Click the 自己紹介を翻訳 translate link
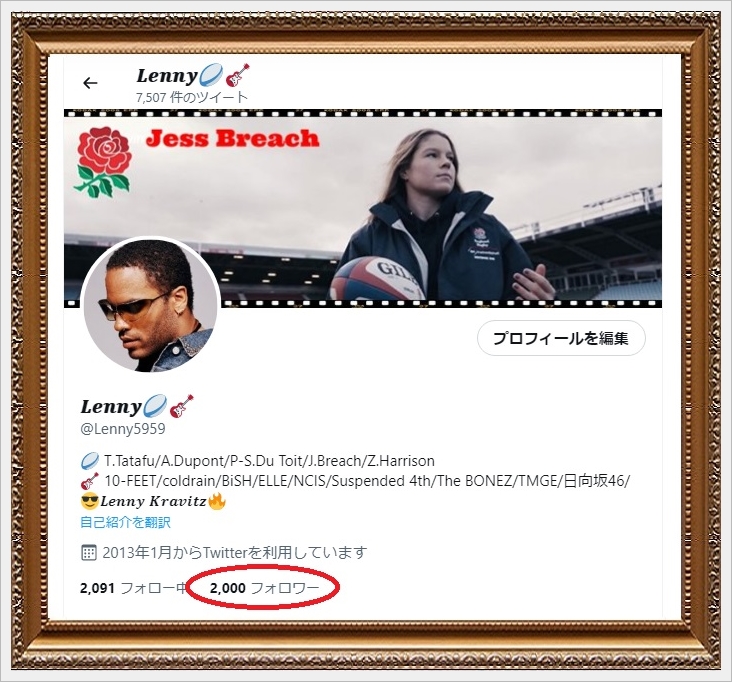Image resolution: width=732 pixels, height=682 pixels. pyautogui.click(x=125, y=522)
